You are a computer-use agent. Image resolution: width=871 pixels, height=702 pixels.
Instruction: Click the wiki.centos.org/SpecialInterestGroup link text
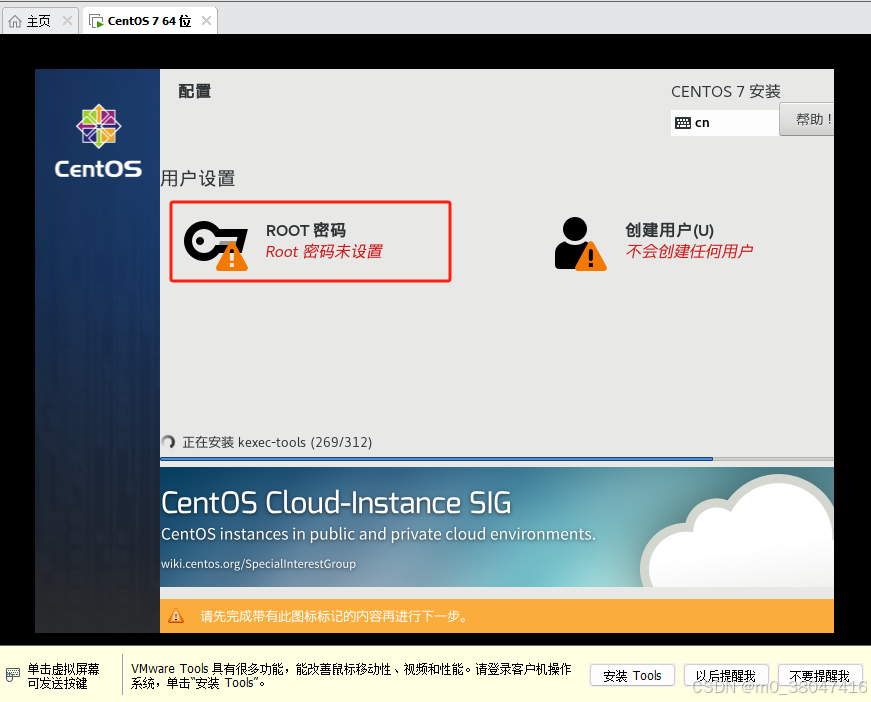tap(258, 564)
